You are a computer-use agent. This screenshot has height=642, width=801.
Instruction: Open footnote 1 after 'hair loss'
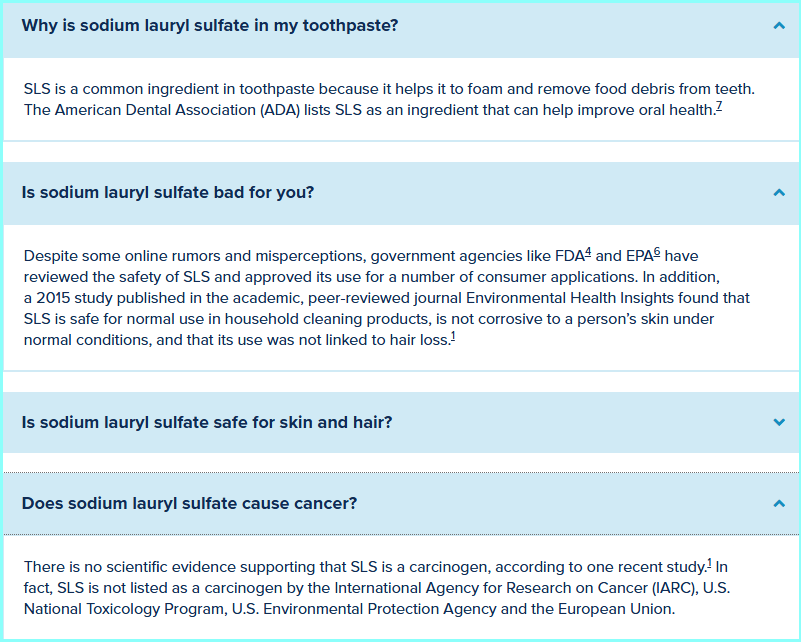tap(453, 336)
